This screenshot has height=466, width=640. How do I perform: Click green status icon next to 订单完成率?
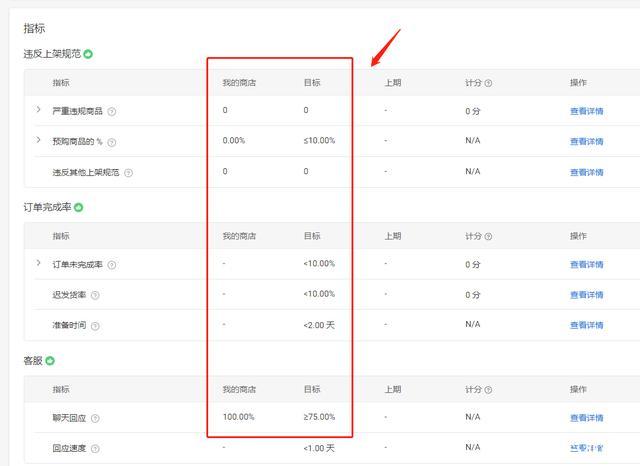click(79, 207)
